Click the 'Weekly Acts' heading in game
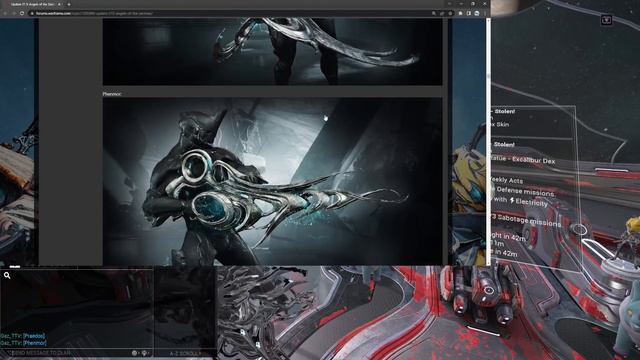Viewport: 640px width, 360px height. click(506, 180)
